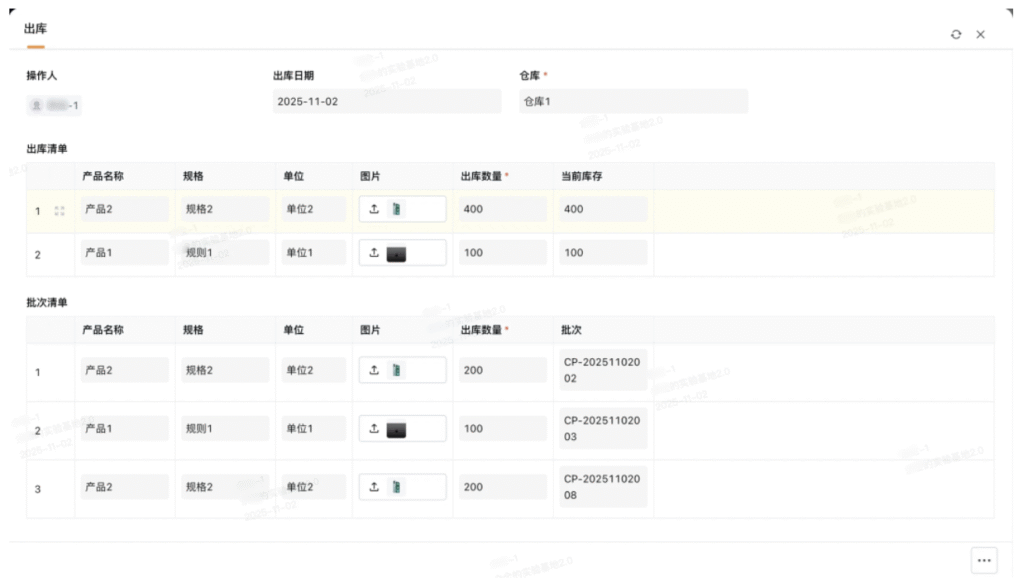
Task: Click batch field CP-20251102008
Action: tap(602, 487)
